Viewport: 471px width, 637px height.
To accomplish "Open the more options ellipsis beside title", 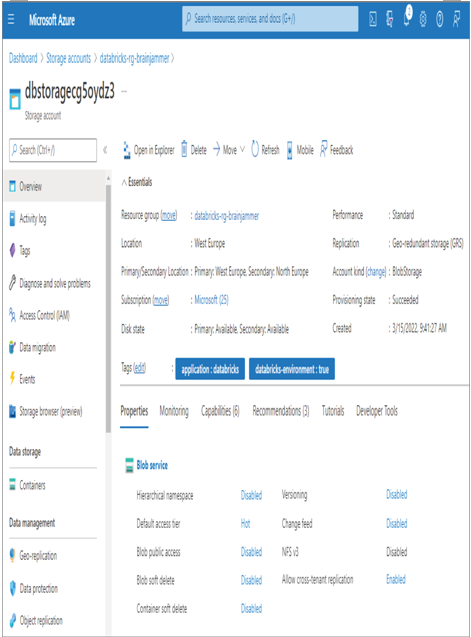I will [124, 91].
